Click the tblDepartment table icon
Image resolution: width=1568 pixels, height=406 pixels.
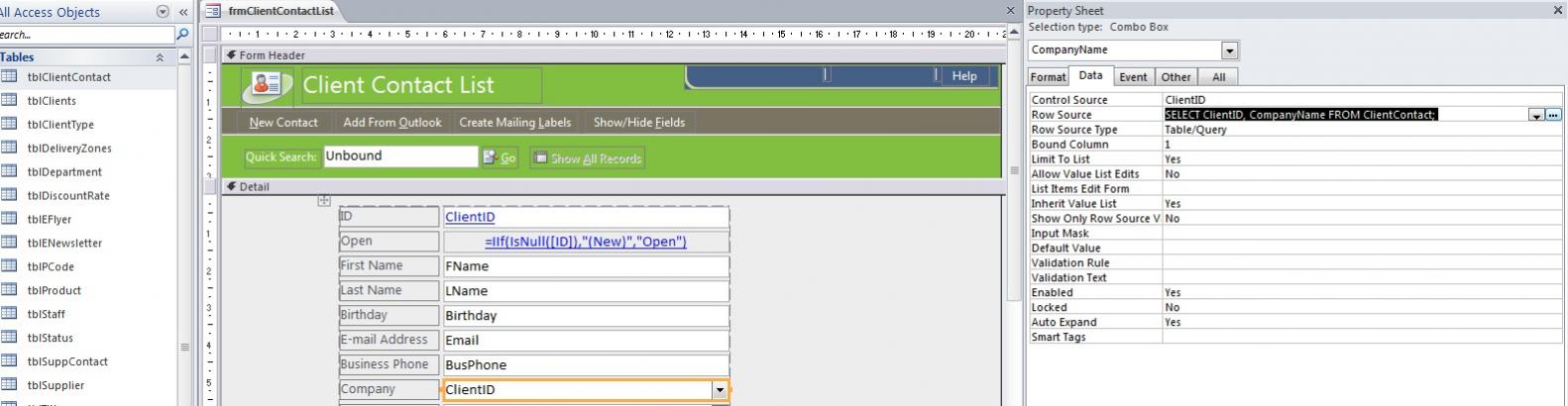pos(9,171)
